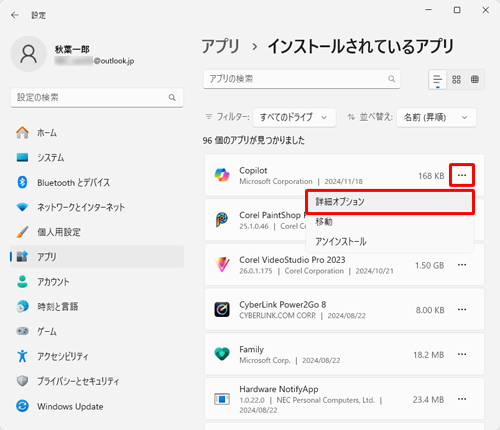Open more options for Corel VideoStudio Pro
This screenshot has height=430, width=500.
click(462, 265)
